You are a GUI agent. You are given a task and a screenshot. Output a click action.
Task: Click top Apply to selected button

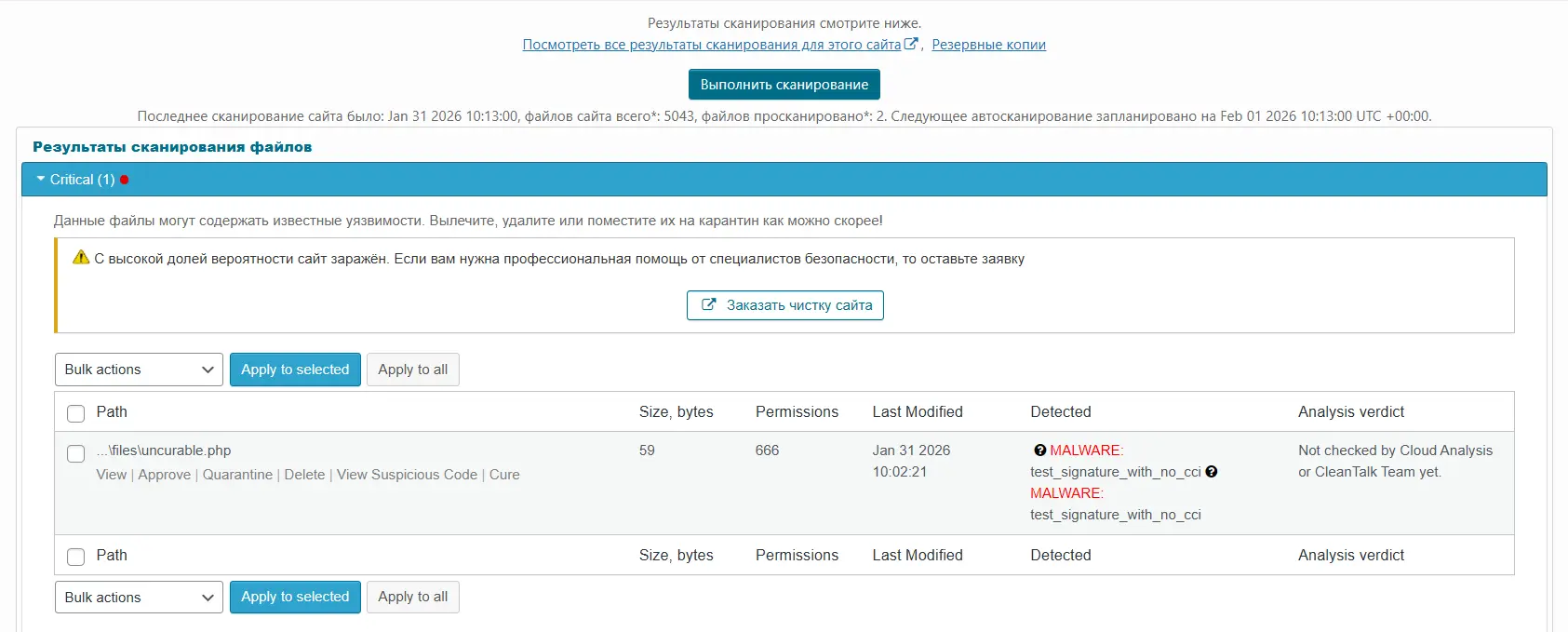295,370
